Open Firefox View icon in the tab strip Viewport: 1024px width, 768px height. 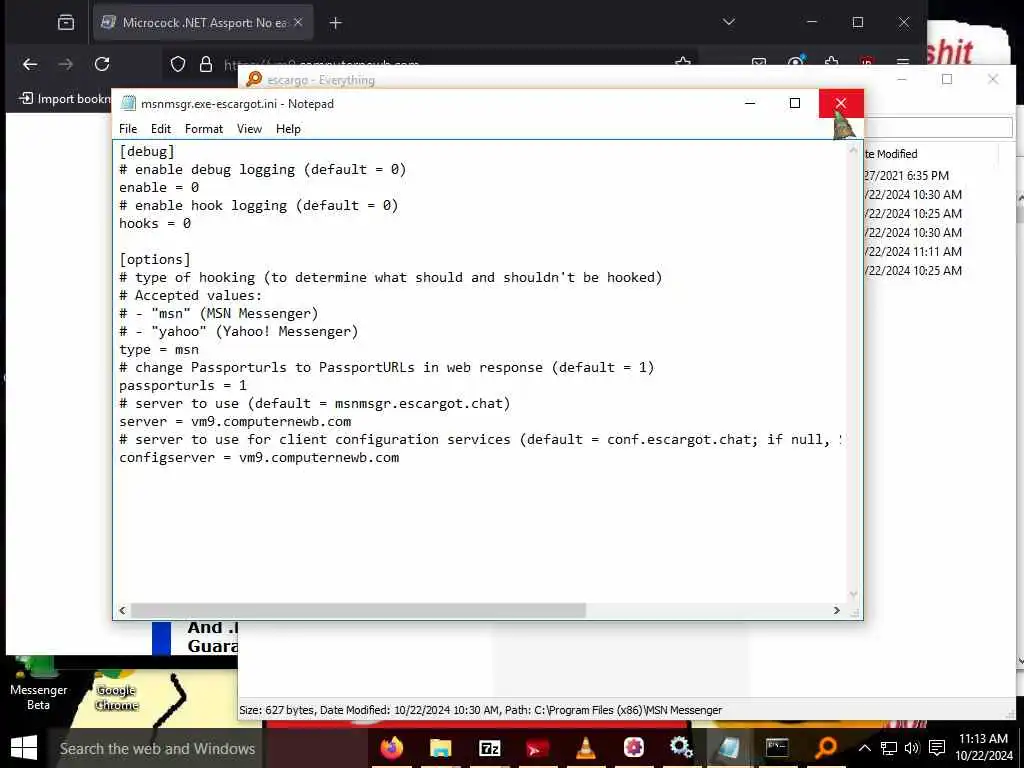click(66, 23)
